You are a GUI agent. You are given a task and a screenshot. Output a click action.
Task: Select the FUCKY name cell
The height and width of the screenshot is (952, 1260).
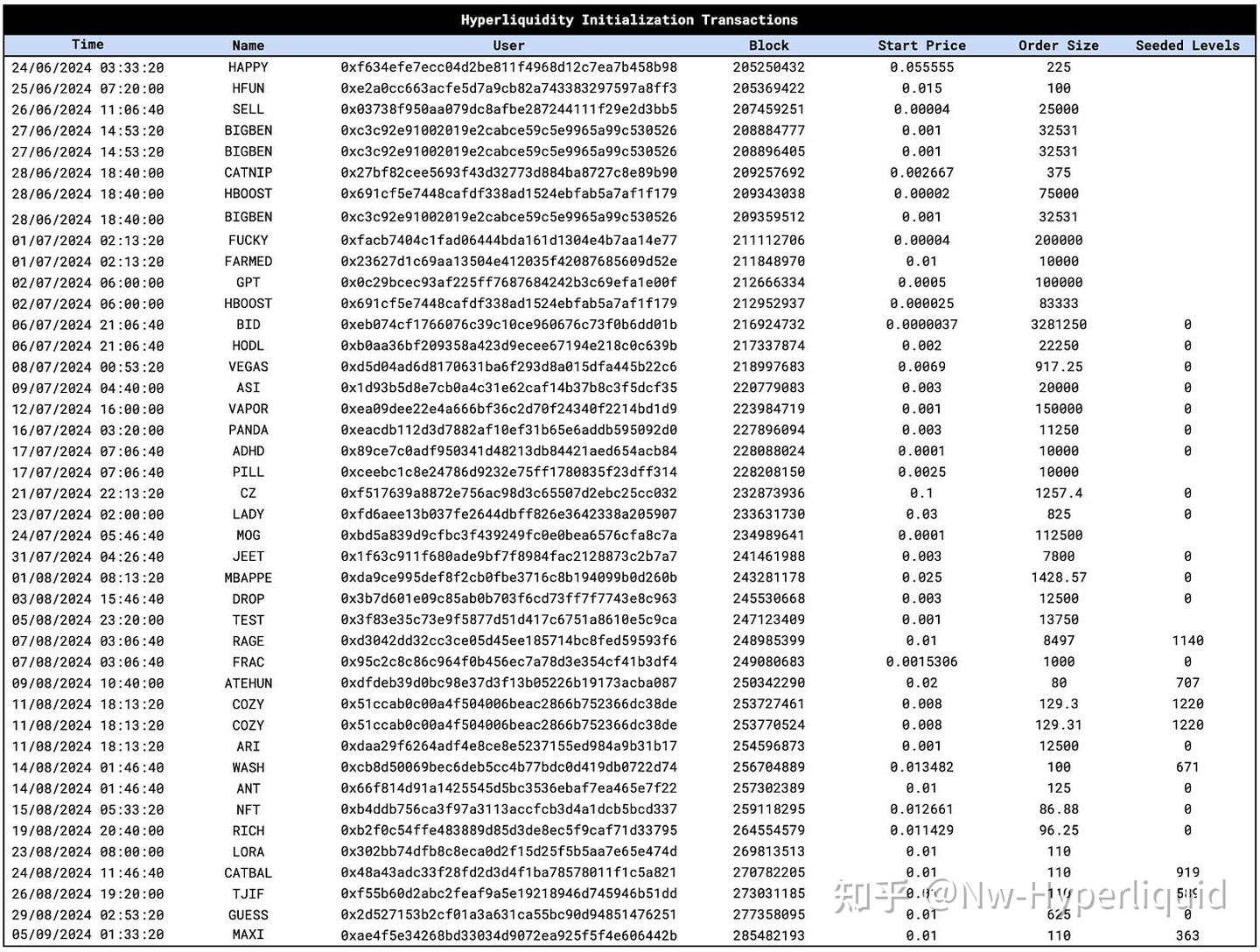coord(248,241)
